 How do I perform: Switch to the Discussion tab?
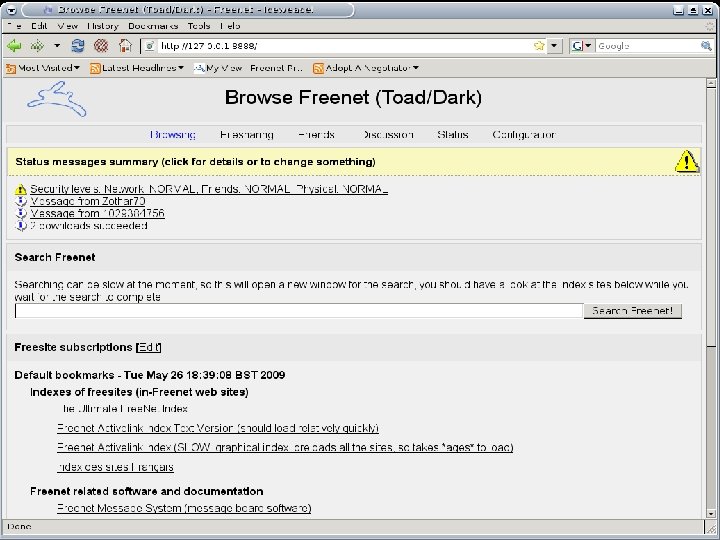pos(388,135)
